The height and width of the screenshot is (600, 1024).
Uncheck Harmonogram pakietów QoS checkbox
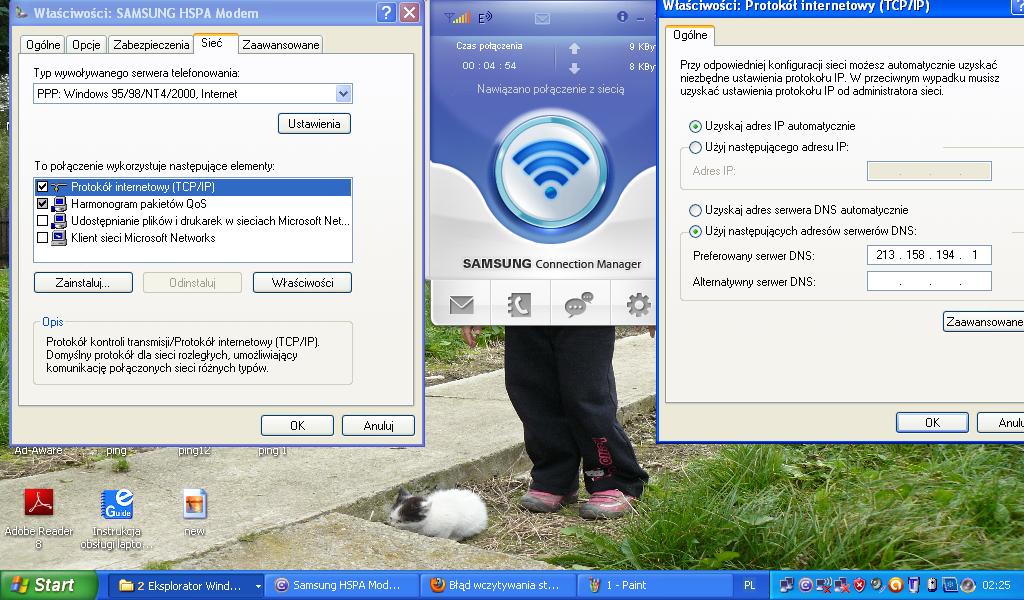[x=42, y=204]
